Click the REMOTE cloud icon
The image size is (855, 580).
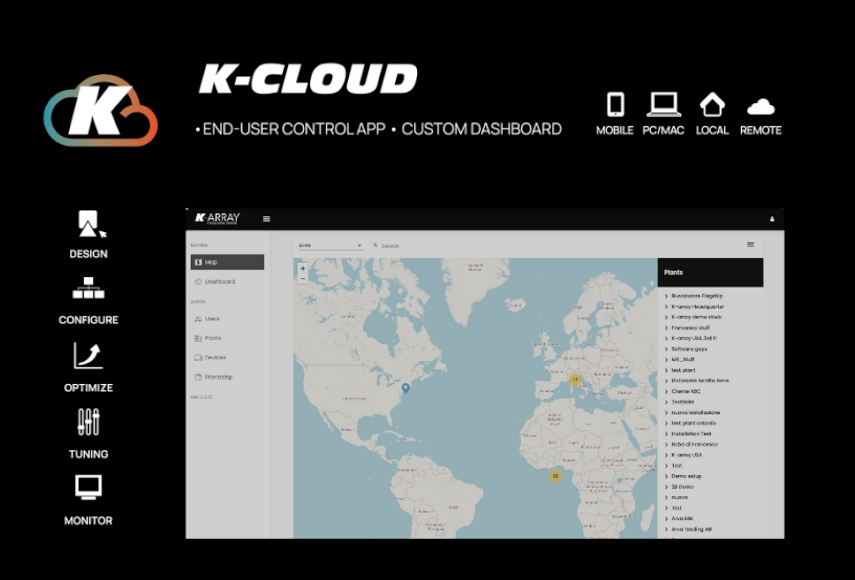click(x=761, y=107)
